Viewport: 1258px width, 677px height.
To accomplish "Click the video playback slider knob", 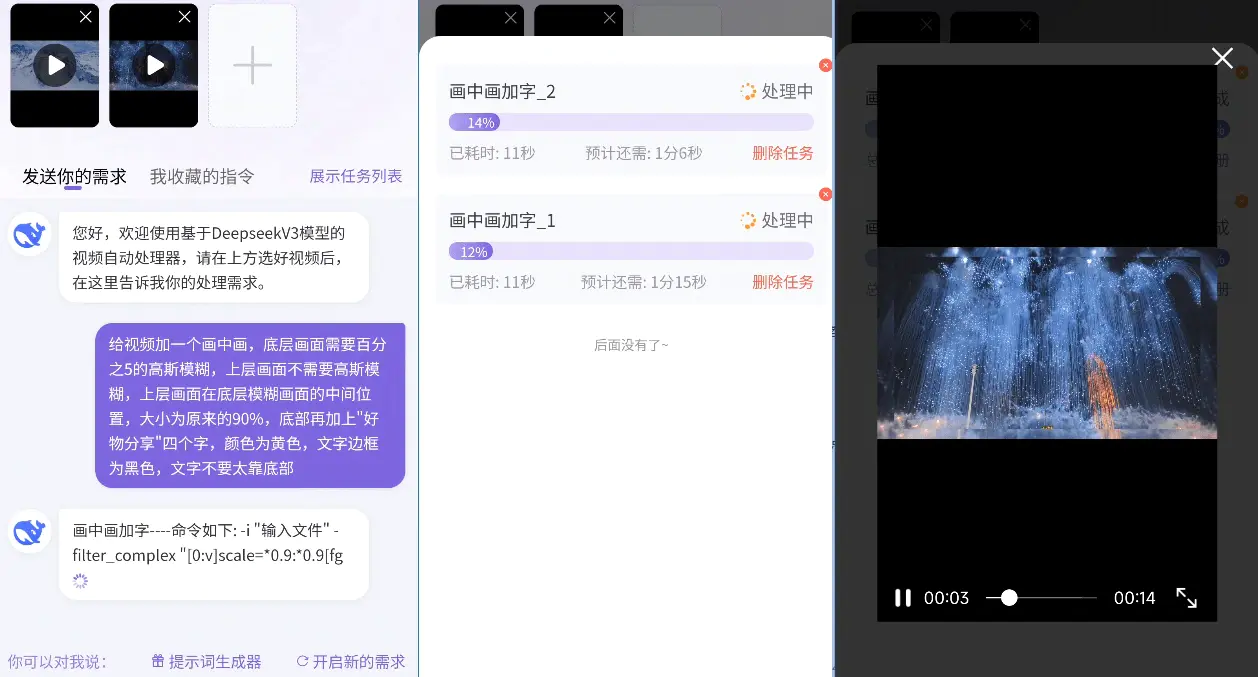I will click(x=1009, y=597).
